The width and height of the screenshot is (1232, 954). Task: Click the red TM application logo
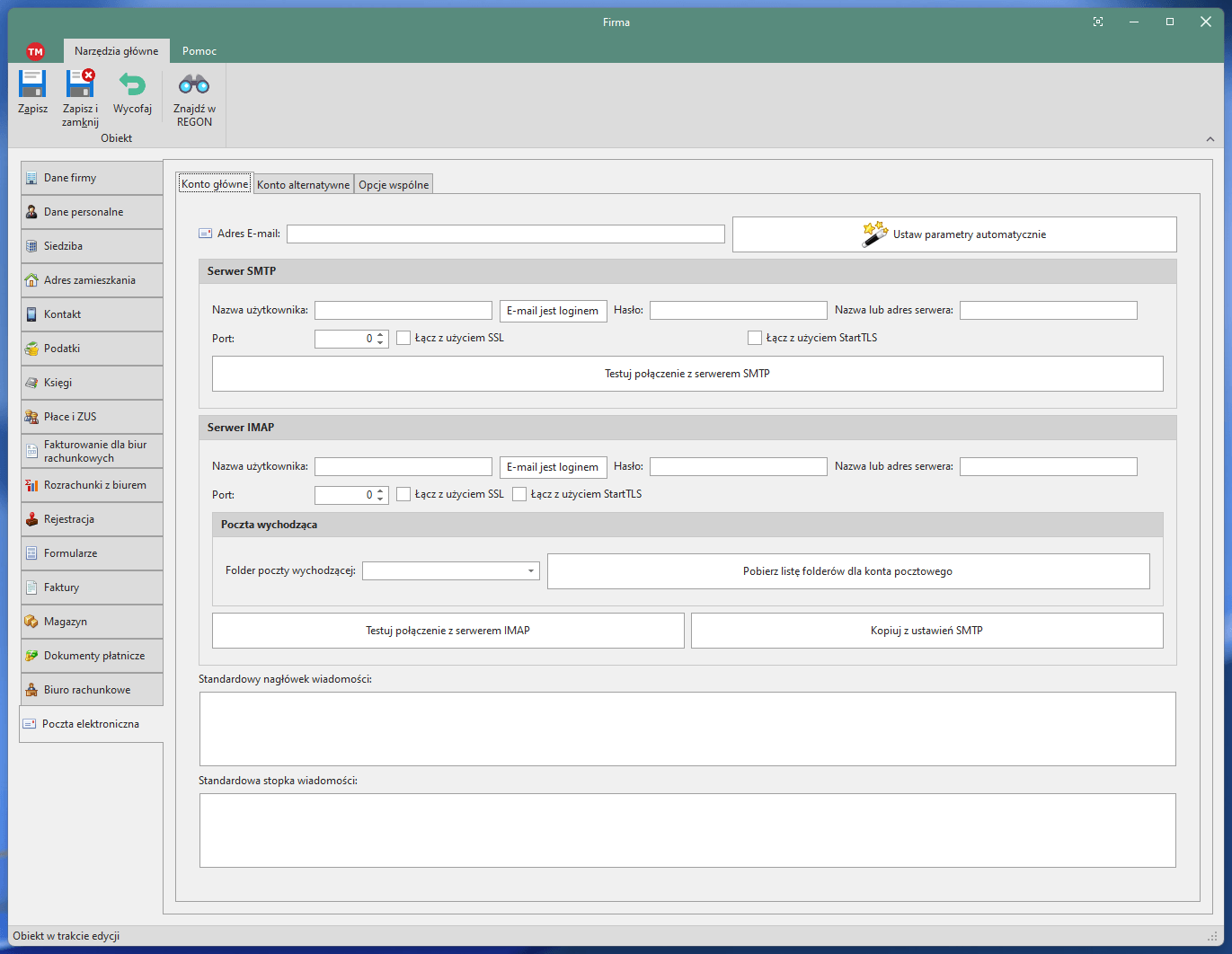pyautogui.click(x=35, y=52)
